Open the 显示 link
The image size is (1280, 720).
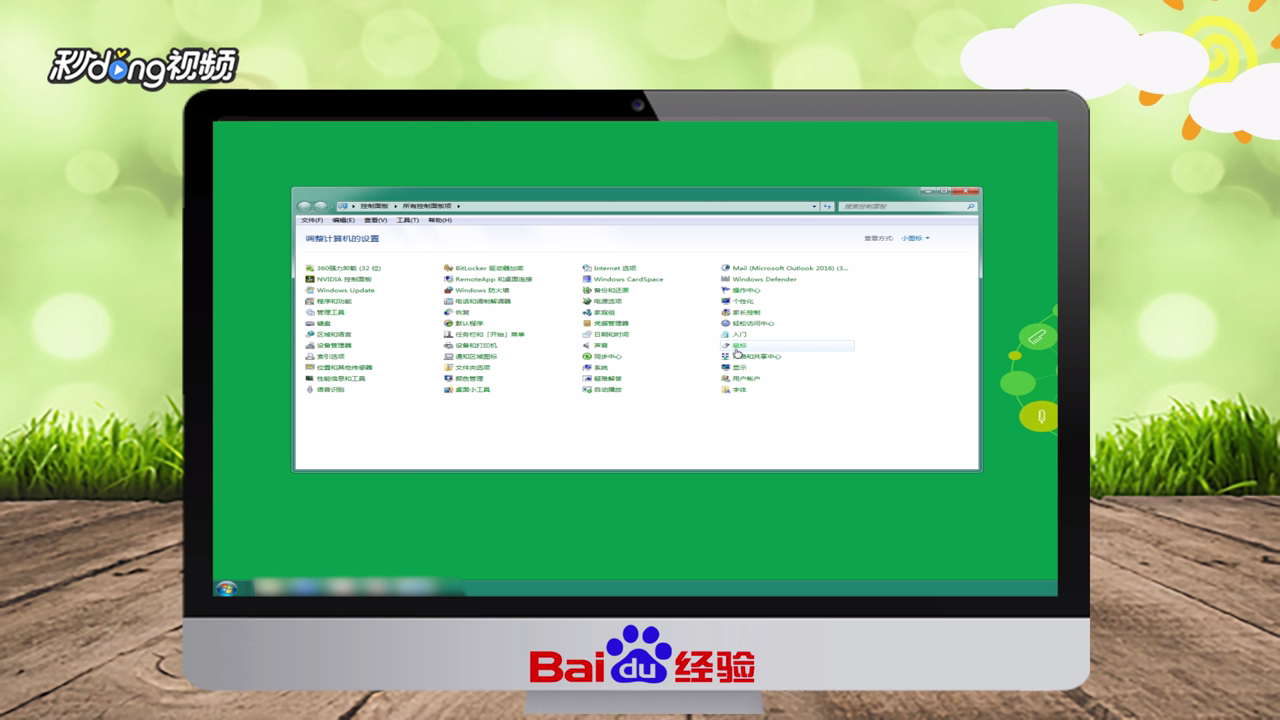tap(739, 367)
